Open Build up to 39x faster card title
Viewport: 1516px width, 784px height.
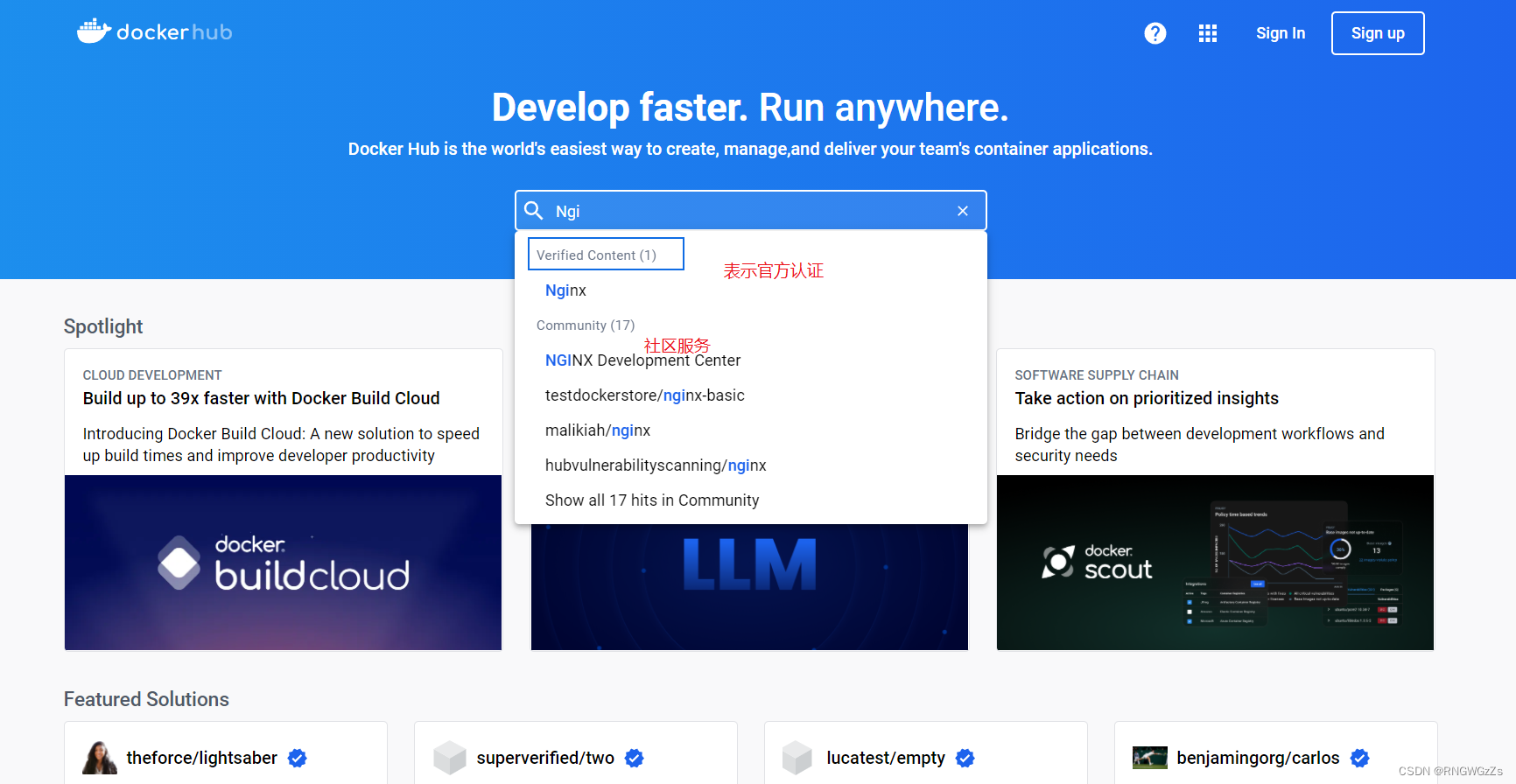tap(262, 398)
